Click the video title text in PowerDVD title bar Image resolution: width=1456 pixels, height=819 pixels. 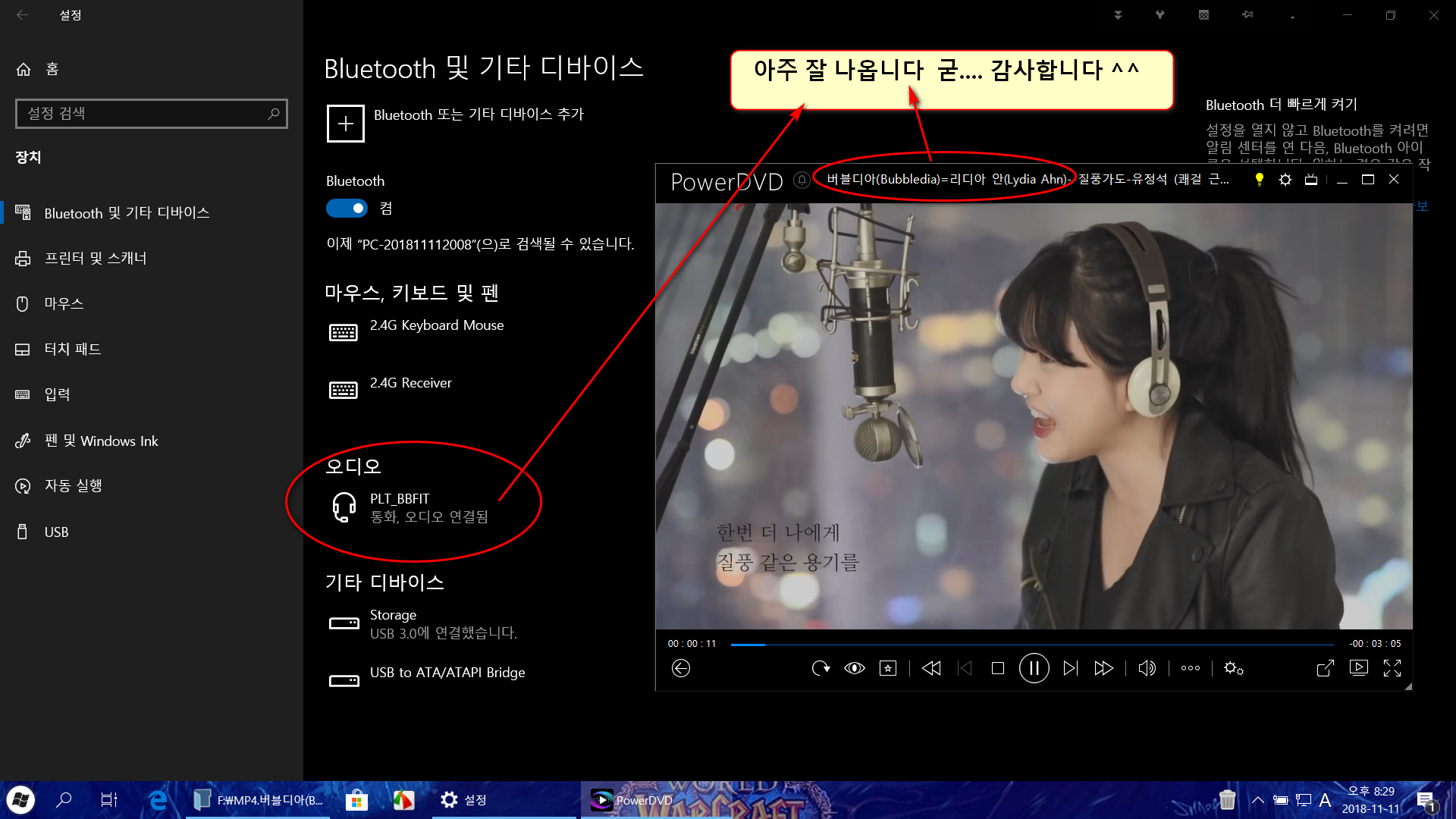pyautogui.click(x=1028, y=180)
